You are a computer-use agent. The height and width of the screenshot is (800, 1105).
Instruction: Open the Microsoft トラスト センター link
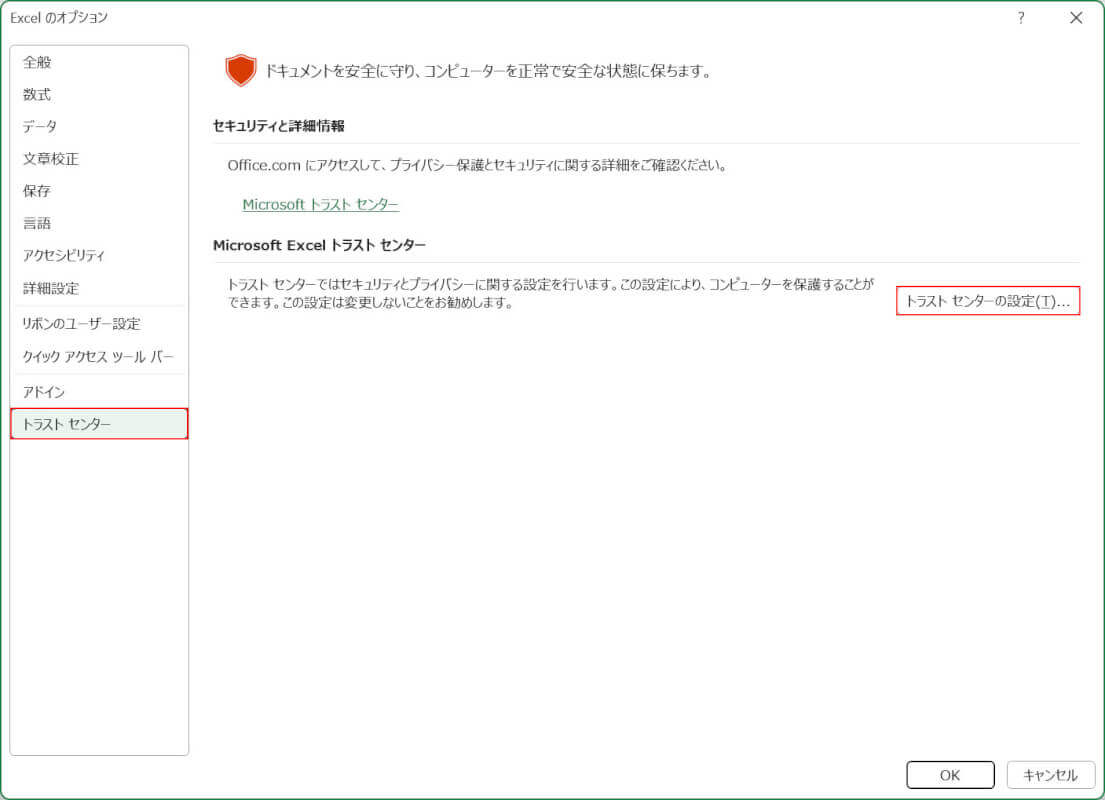(x=320, y=204)
